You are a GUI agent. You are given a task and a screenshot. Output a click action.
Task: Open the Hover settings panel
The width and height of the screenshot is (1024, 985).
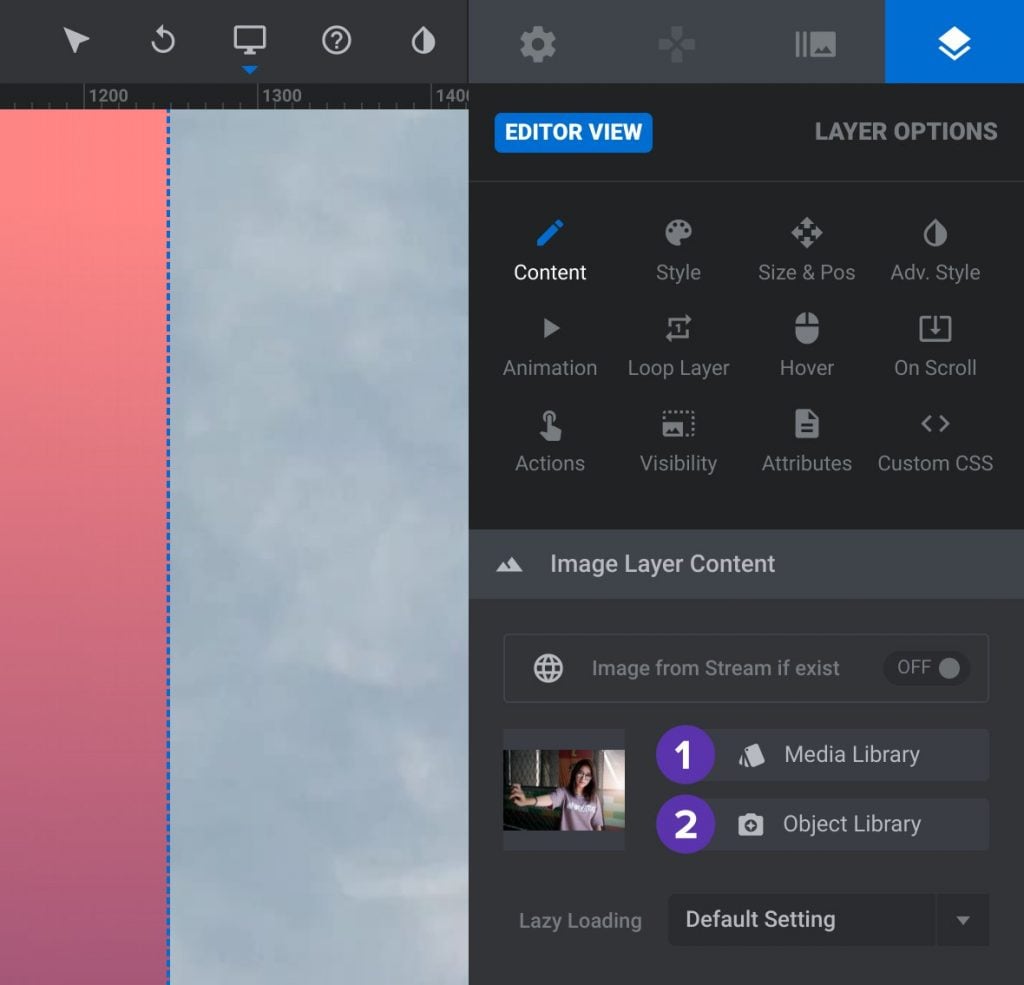click(x=806, y=345)
